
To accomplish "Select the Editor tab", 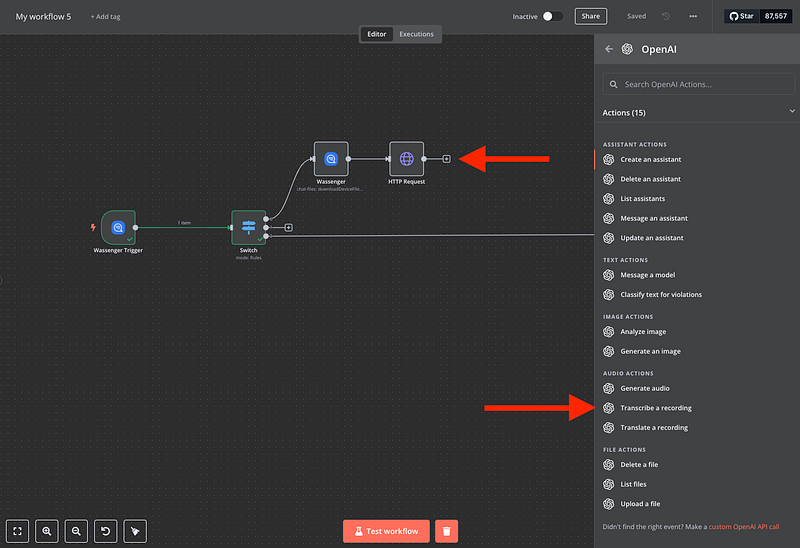I will (378, 34).
